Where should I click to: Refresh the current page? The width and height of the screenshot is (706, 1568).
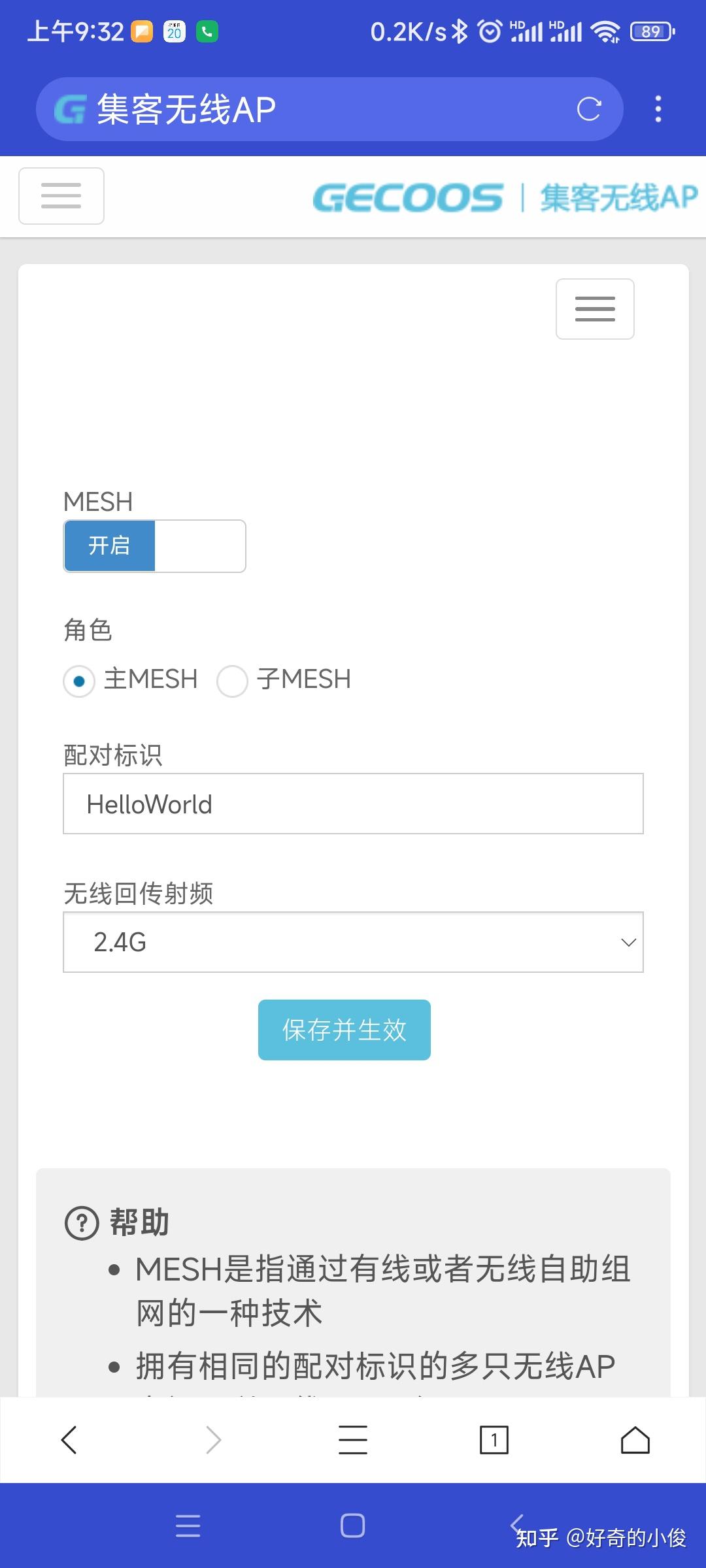(589, 109)
